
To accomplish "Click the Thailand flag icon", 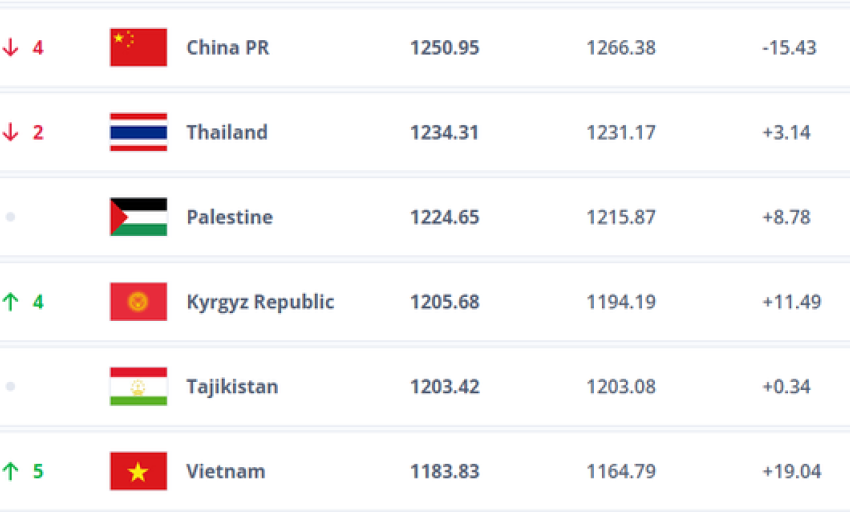I will [138, 132].
